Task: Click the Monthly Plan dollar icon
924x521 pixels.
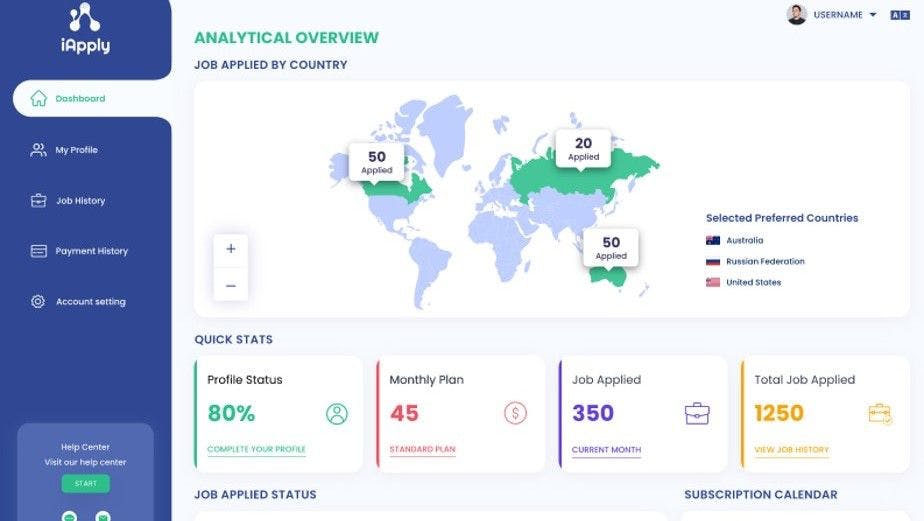Action: tap(515, 413)
